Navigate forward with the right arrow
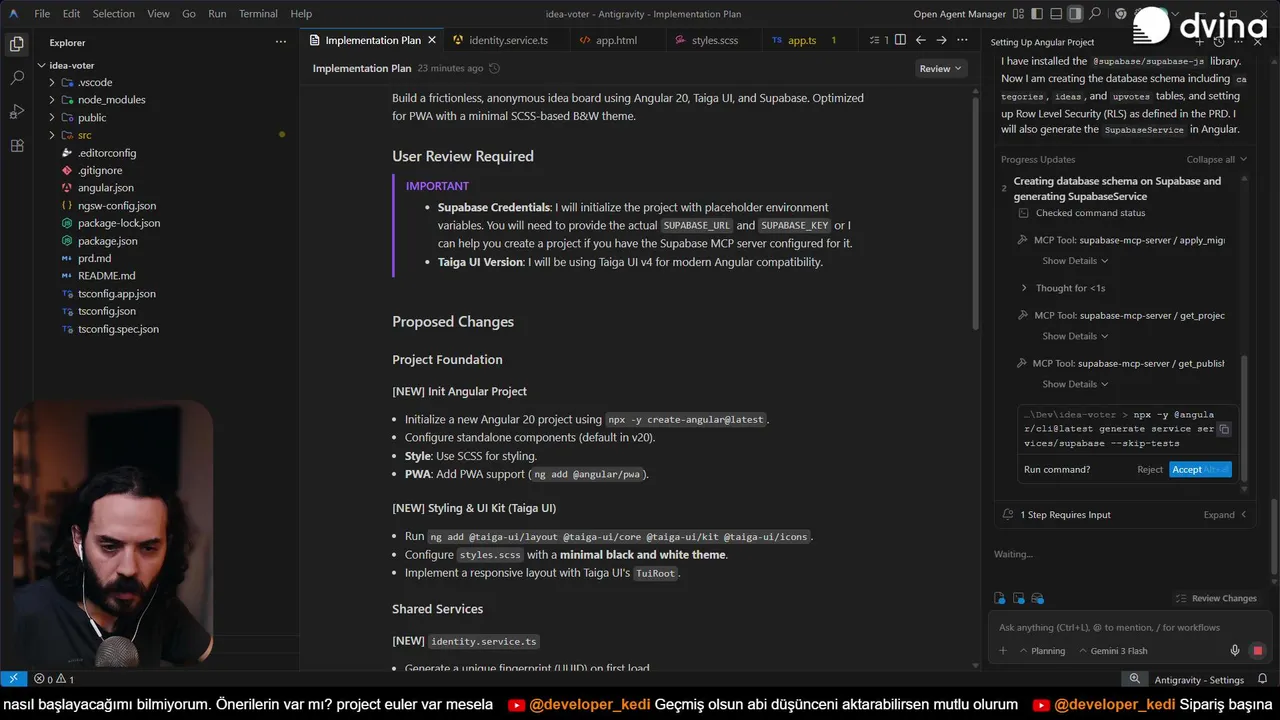The image size is (1280, 720). click(x=941, y=40)
